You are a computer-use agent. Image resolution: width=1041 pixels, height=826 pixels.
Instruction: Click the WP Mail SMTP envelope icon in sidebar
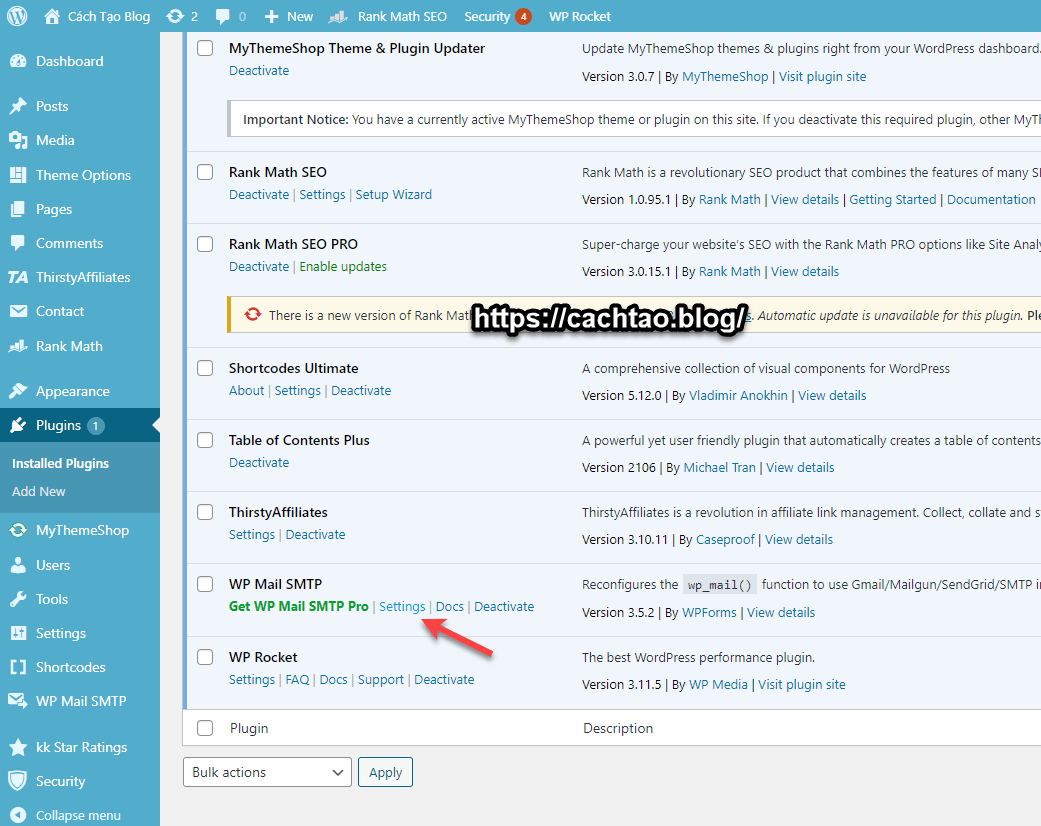[x=19, y=701]
